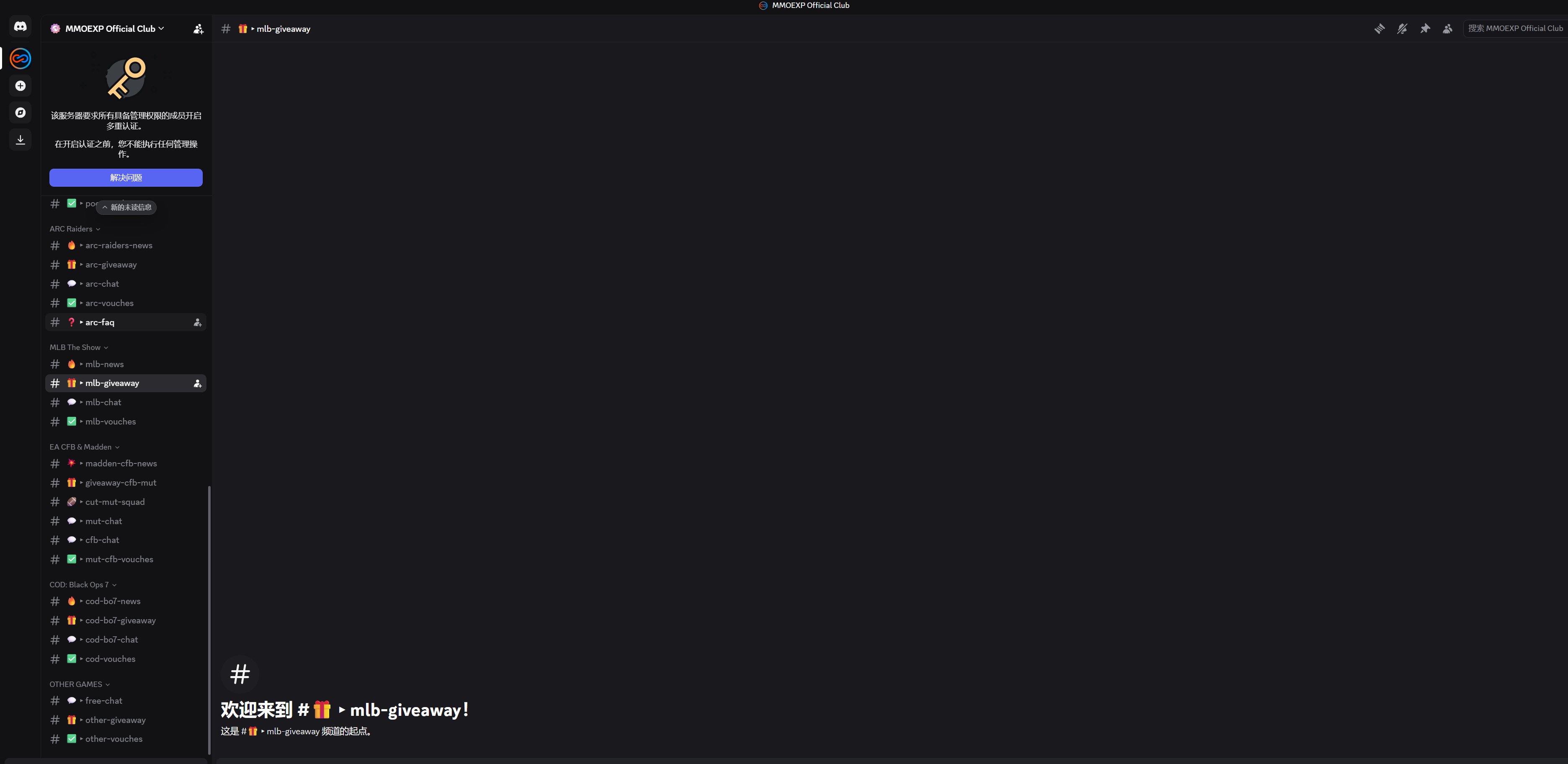Open the mut-cfb-vouches channel

coord(126,560)
